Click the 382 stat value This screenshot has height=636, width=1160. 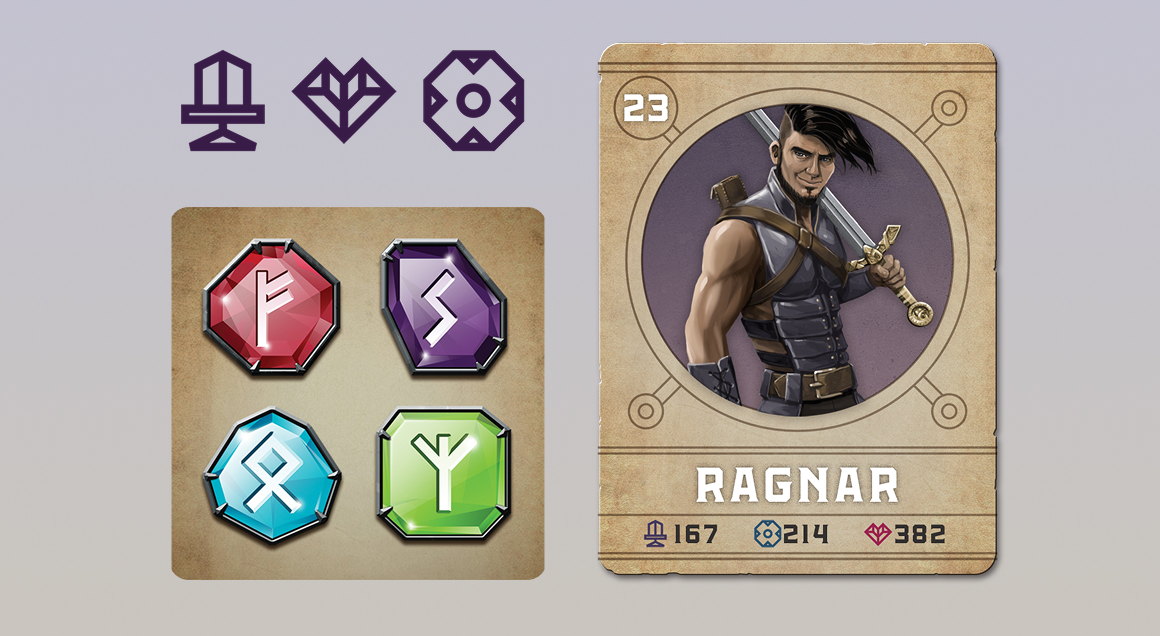[920, 534]
